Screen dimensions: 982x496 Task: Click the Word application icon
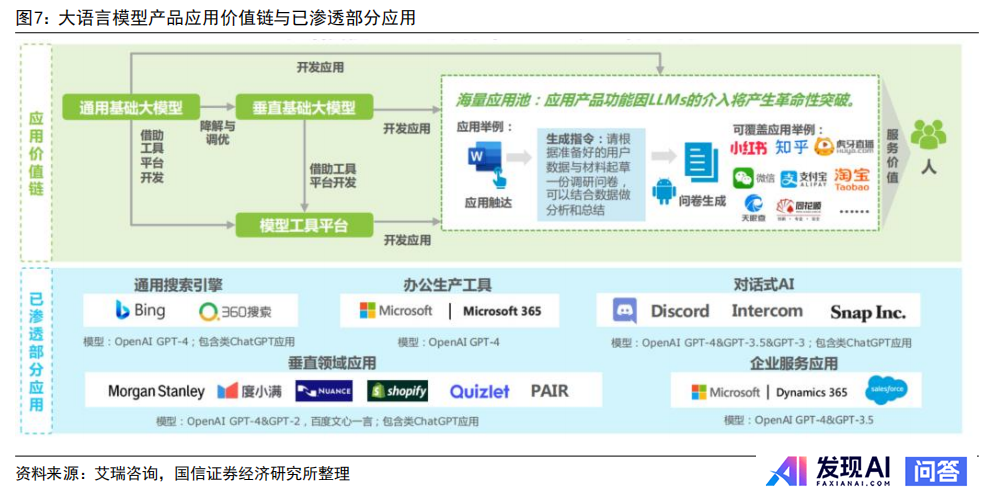487,165
